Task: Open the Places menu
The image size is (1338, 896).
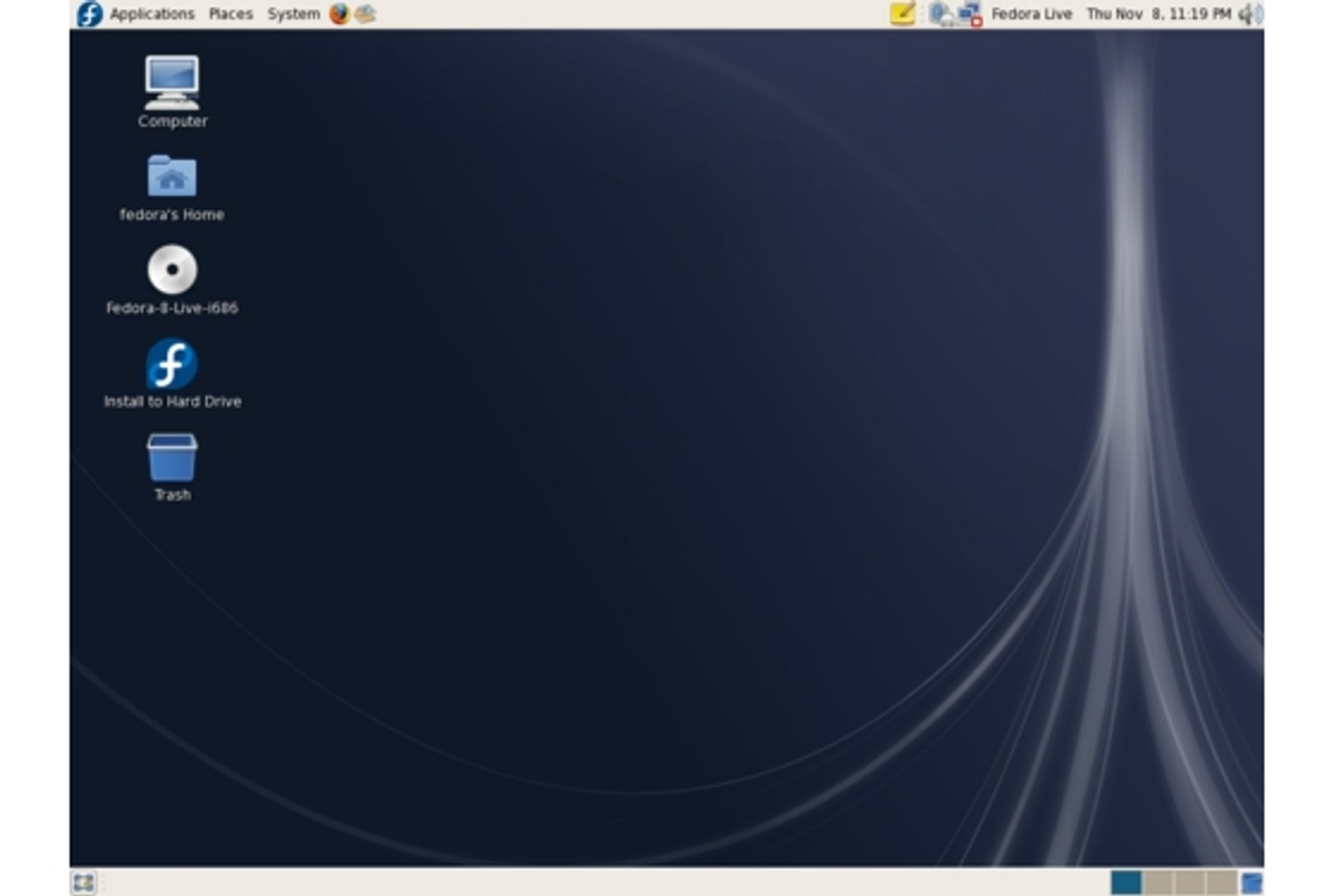Action: 231,14
